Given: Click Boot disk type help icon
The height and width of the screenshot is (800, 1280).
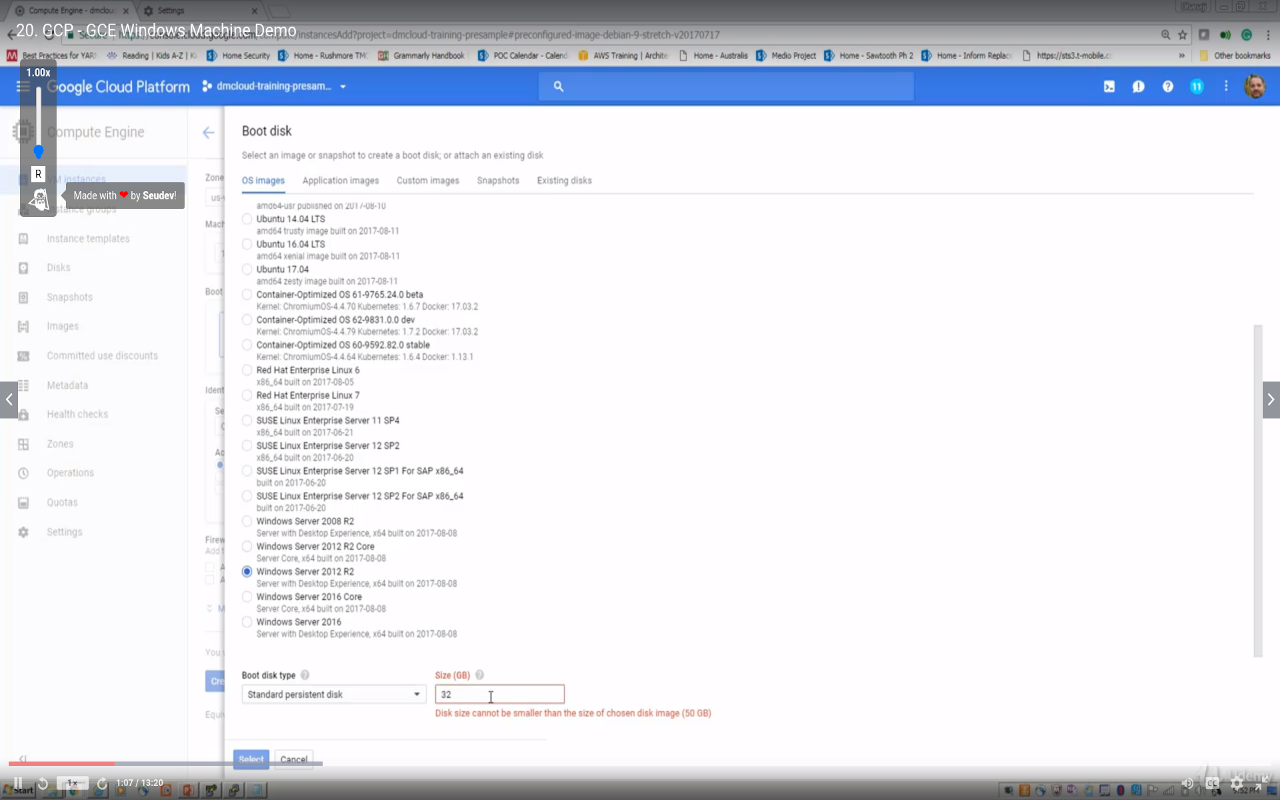Looking at the screenshot, I should click(305, 675).
